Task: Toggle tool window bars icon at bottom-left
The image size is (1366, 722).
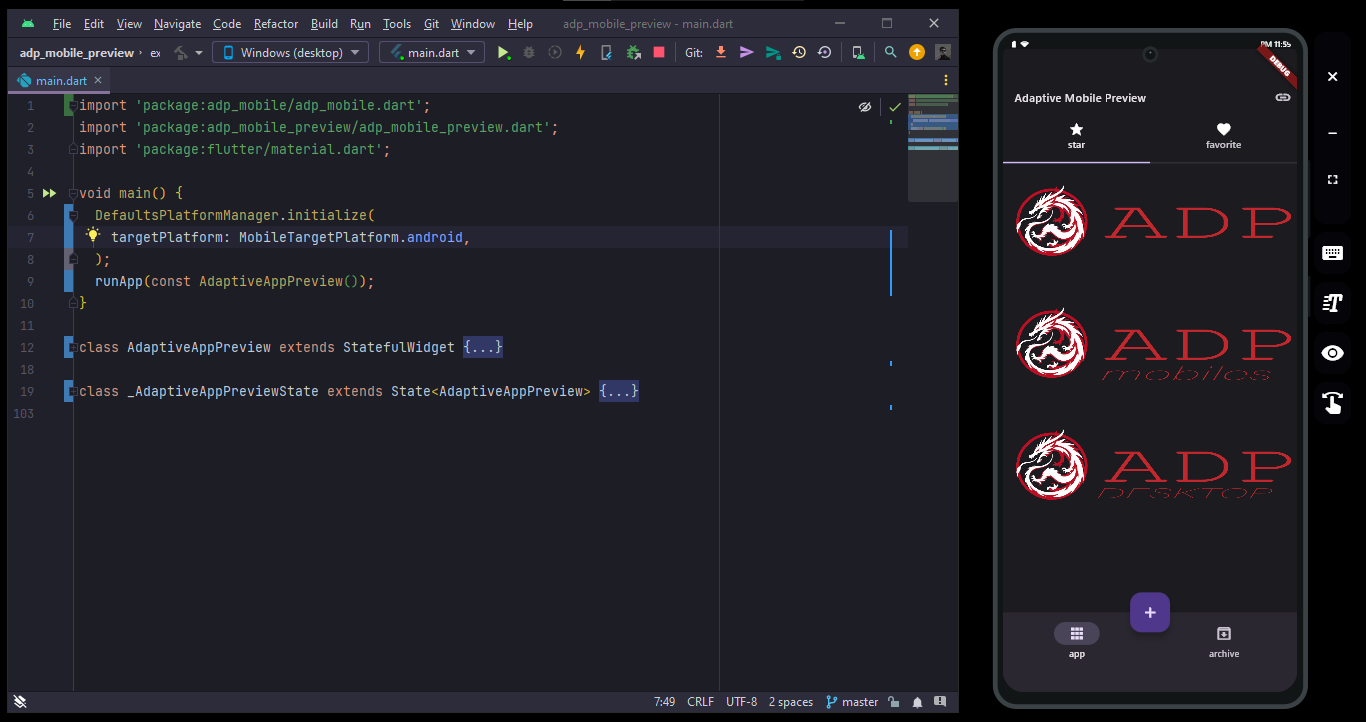Action: 20,702
